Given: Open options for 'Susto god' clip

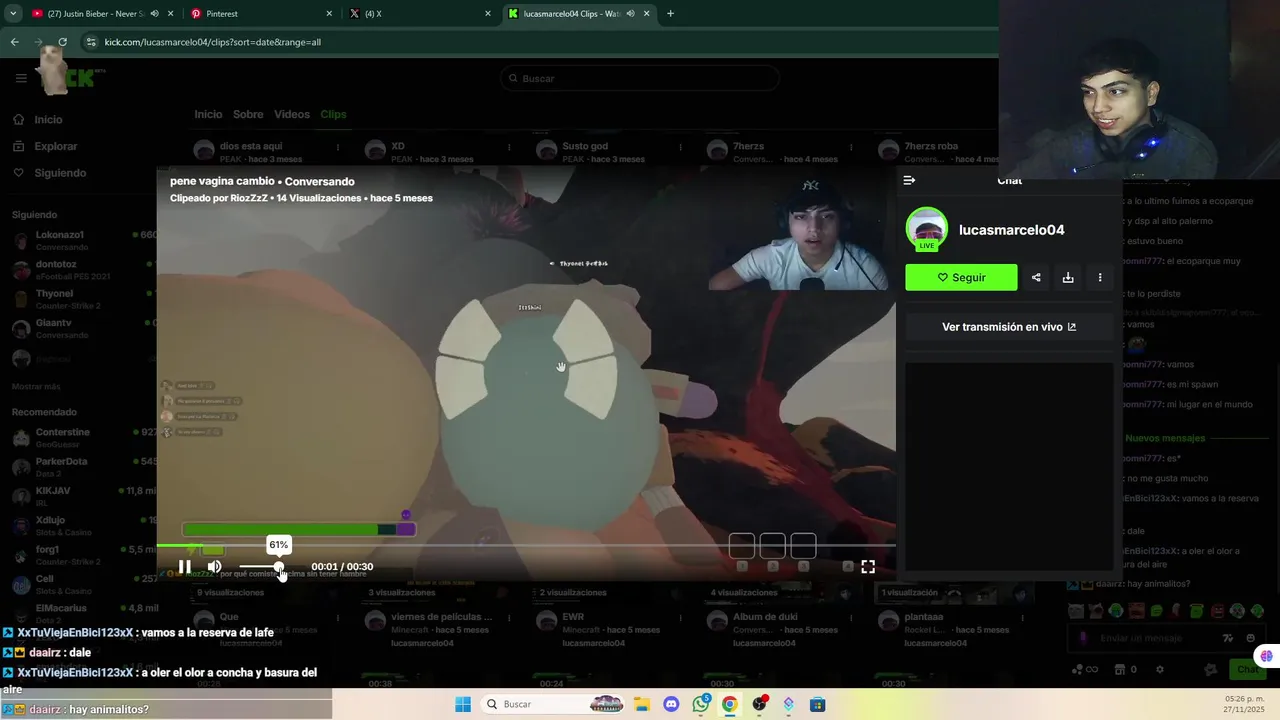Looking at the screenshot, I should coord(680,147).
